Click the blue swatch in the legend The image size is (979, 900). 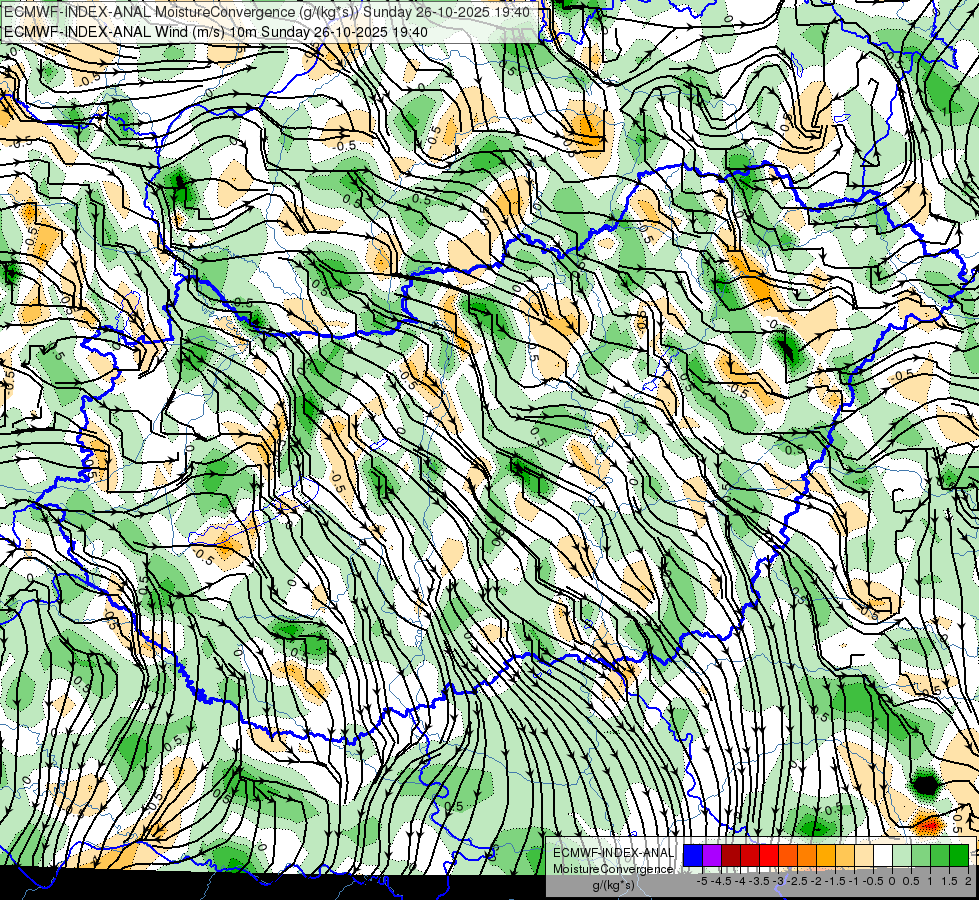692,855
